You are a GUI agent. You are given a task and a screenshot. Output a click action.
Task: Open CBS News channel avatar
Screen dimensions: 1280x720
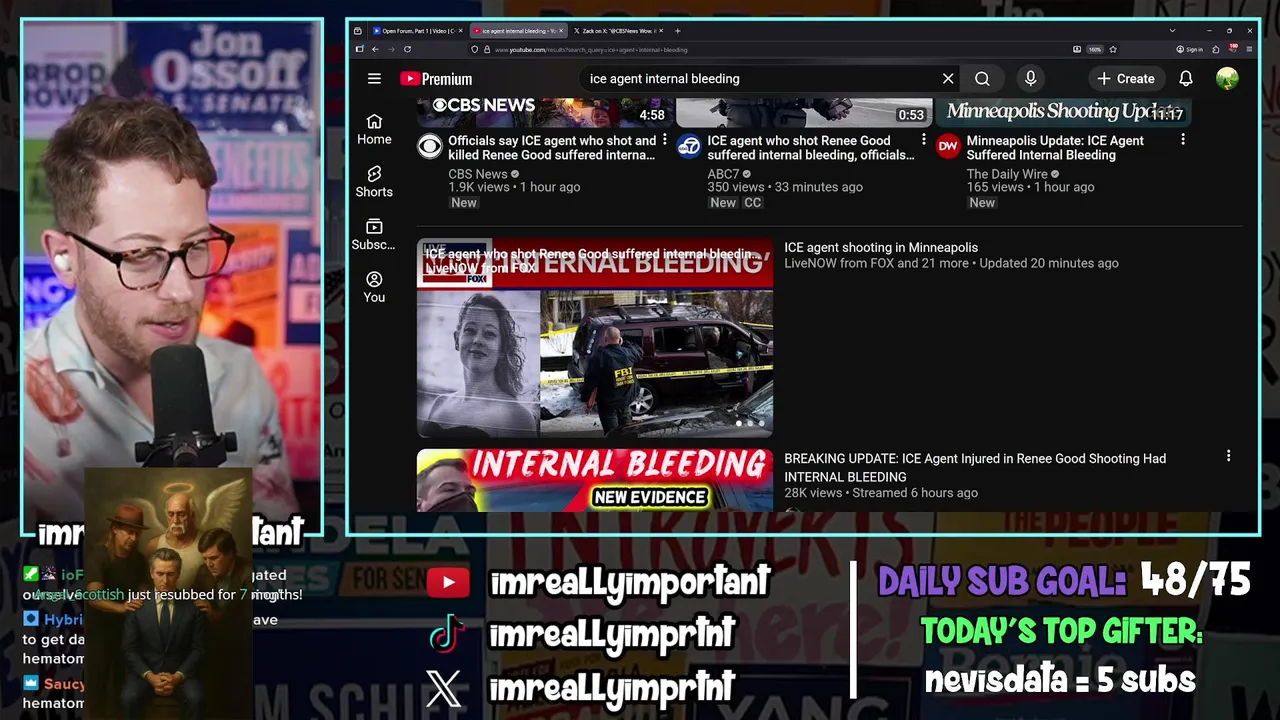pos(429,148)
